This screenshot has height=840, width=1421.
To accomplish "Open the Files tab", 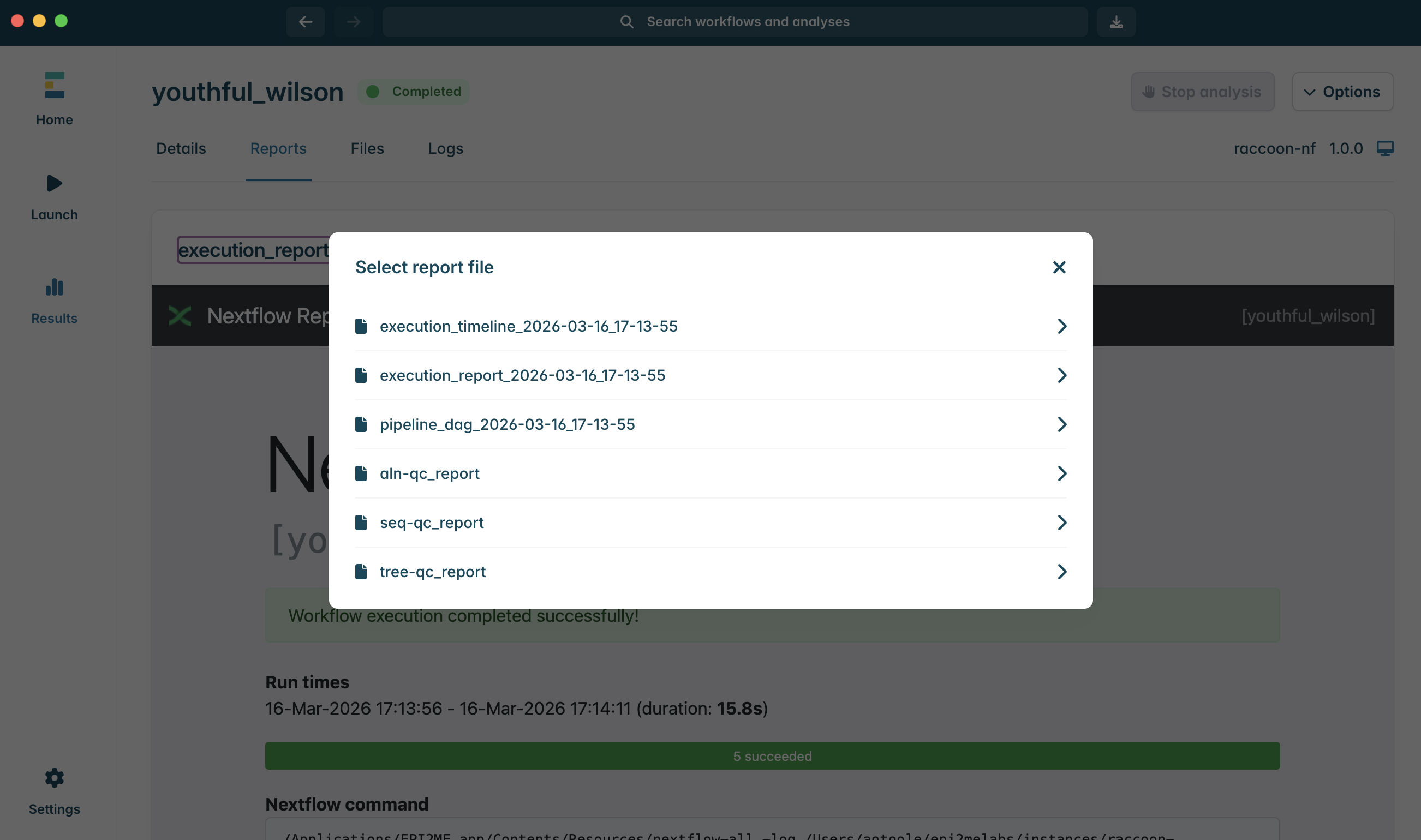I will (x=367, y=148).
